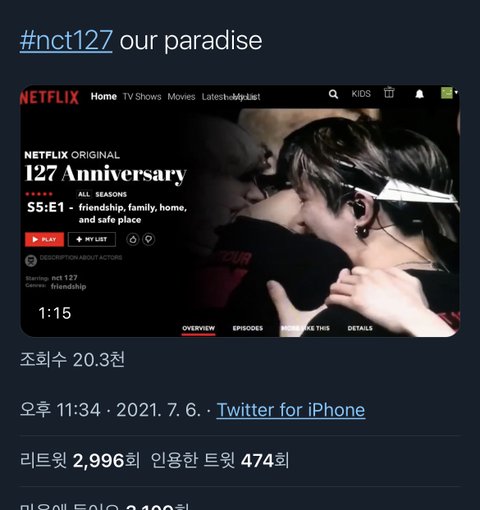Click the Netflix logo
Screen dimensions: 480x510
point(50,97)
